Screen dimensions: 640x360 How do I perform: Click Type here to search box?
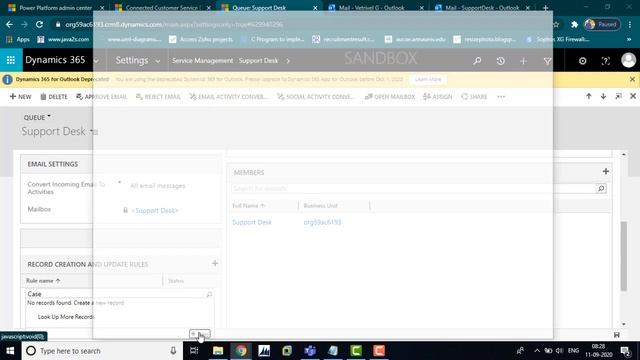[102, 351]
